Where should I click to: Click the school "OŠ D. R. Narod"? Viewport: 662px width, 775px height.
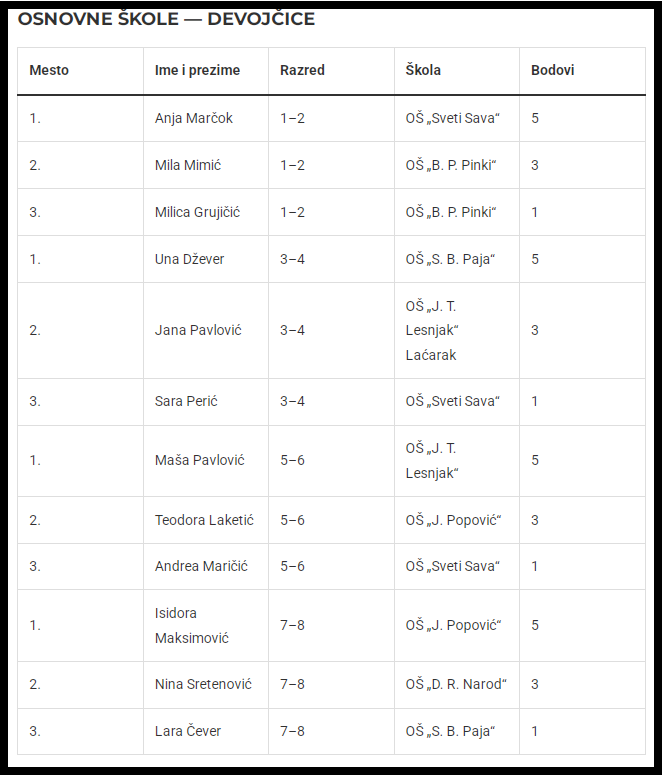[456, 684]
